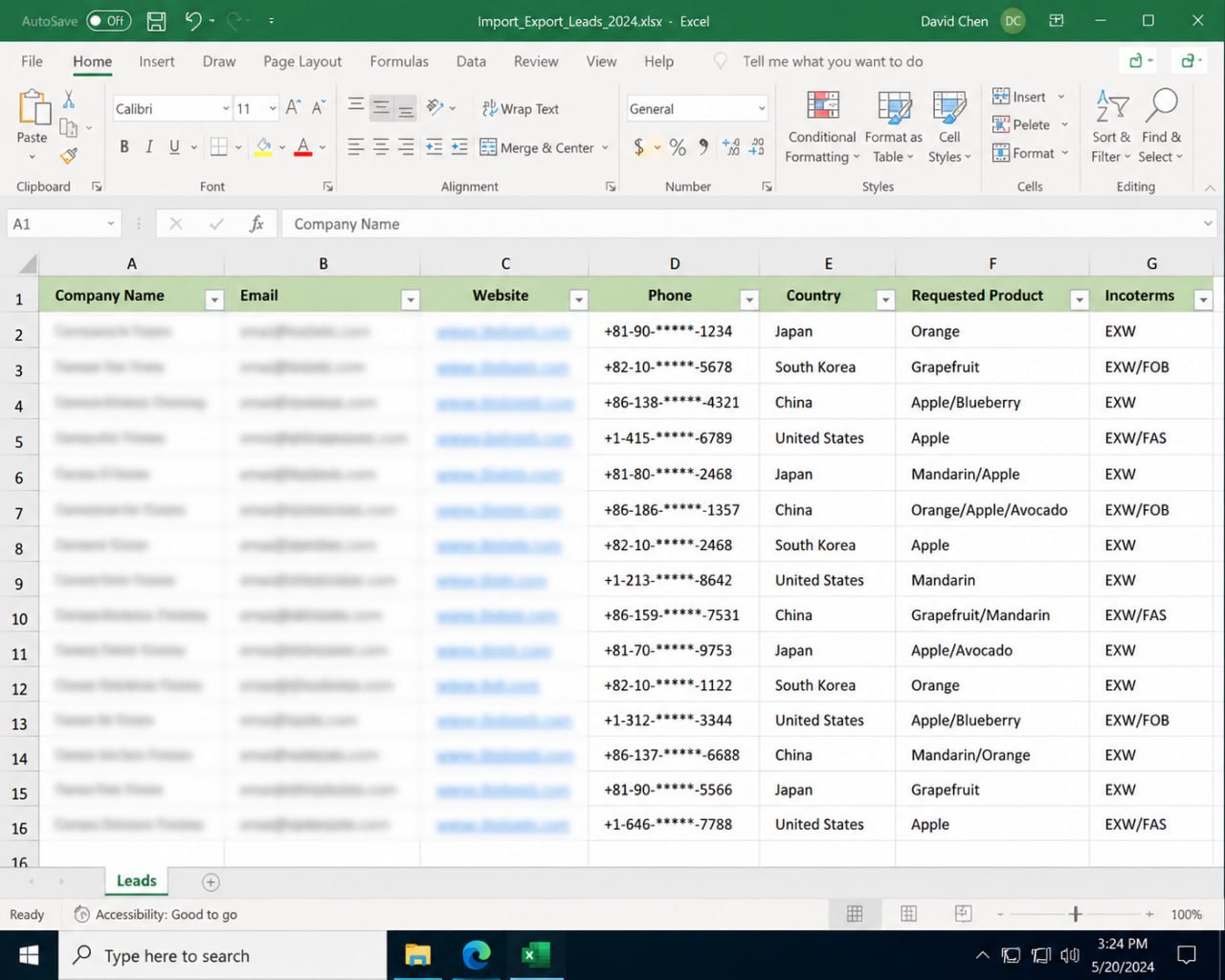Open the font size dropdown
This screenshot has width=1225, height=980.
[x=273, y=108]
